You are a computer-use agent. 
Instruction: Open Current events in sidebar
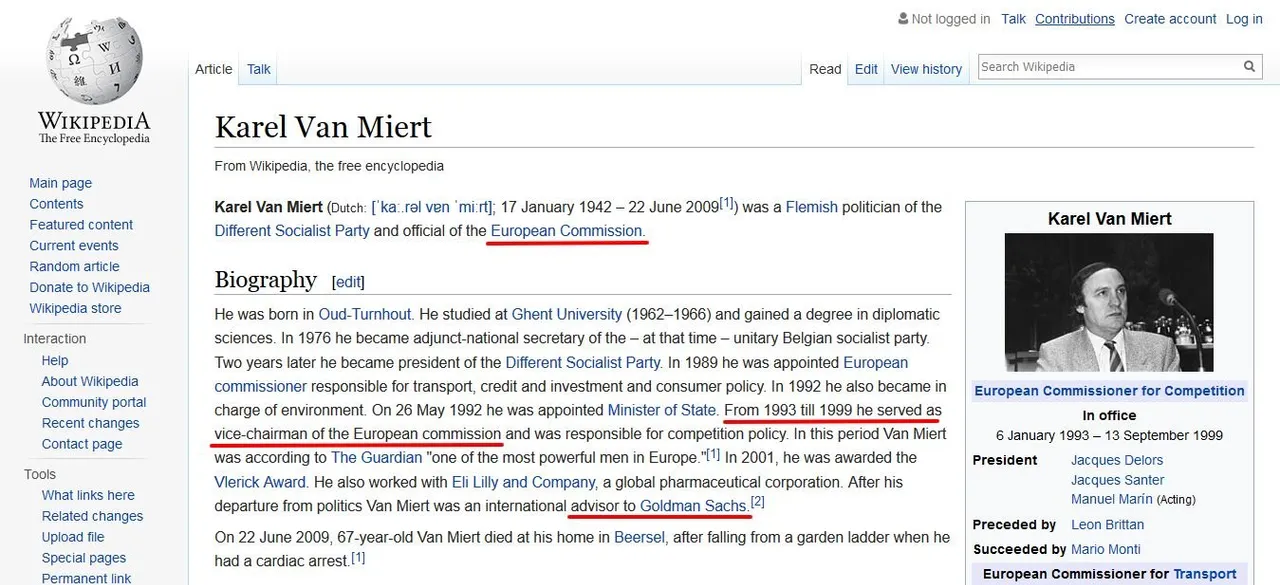coord(74,246)
